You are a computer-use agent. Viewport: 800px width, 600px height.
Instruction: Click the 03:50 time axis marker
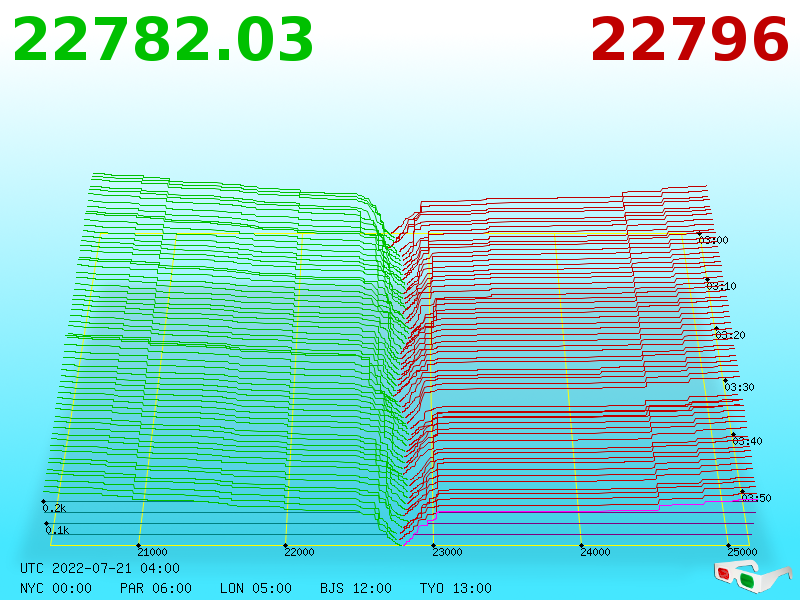[x=757, y=498]
